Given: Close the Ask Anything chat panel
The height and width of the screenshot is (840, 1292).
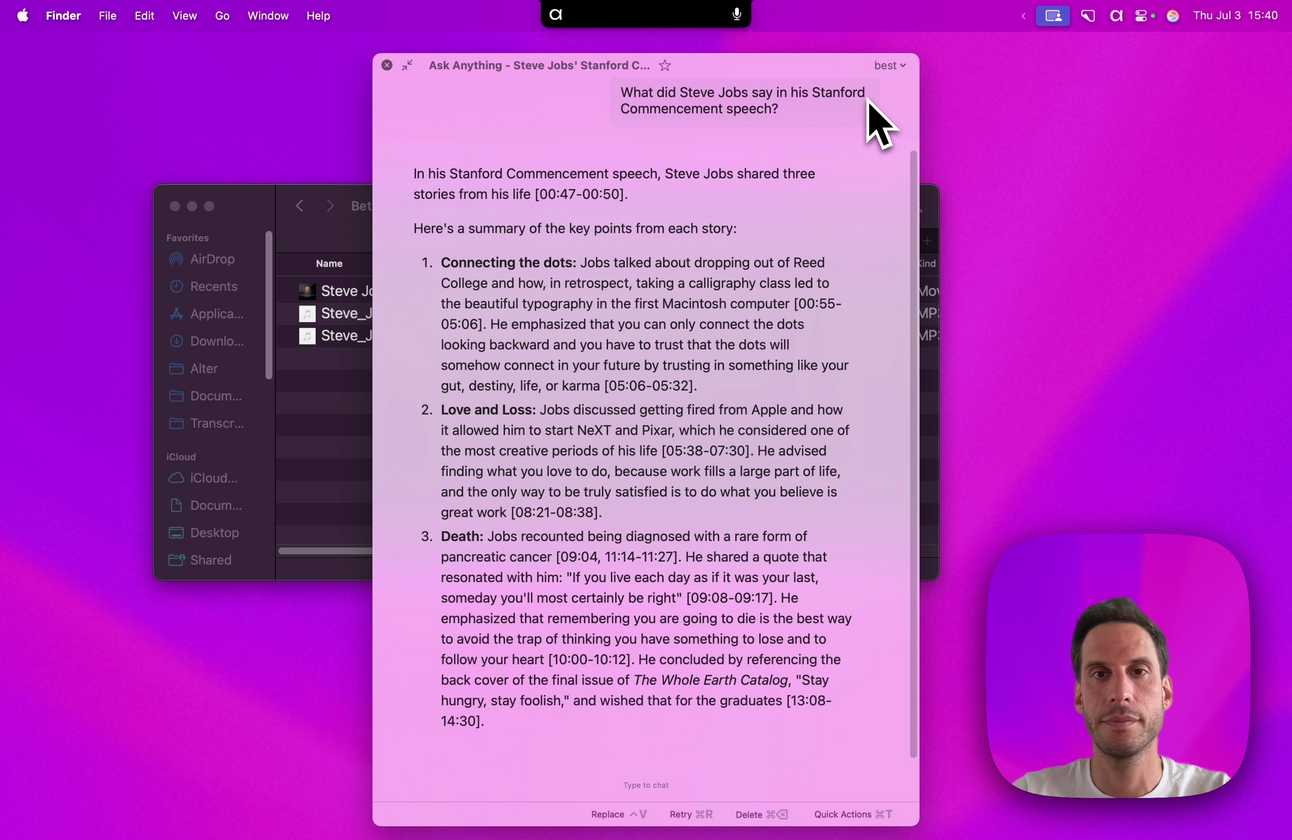Looking at the screenshot, I should tap(387, 65).
